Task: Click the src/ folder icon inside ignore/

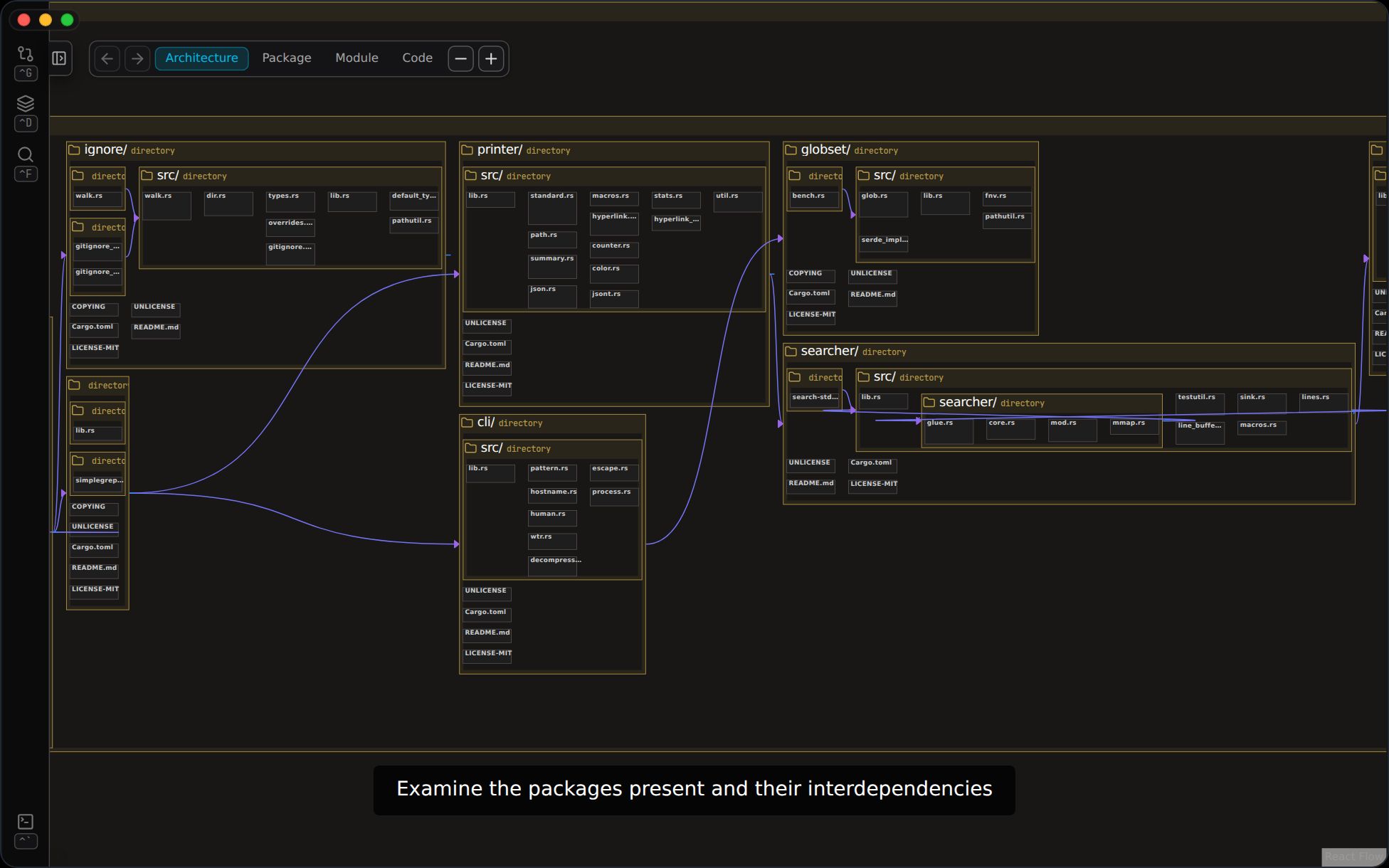Action: tap(147, 176)
